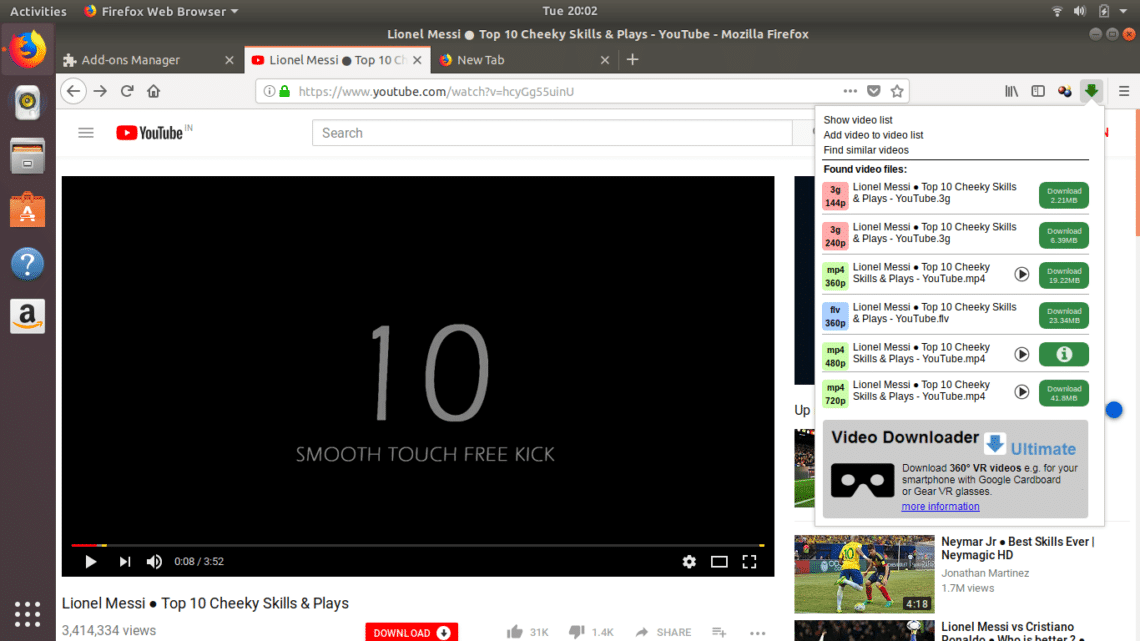Screen dimensions: 1140x641
Task: Click Share under the video
Action: 662,632
